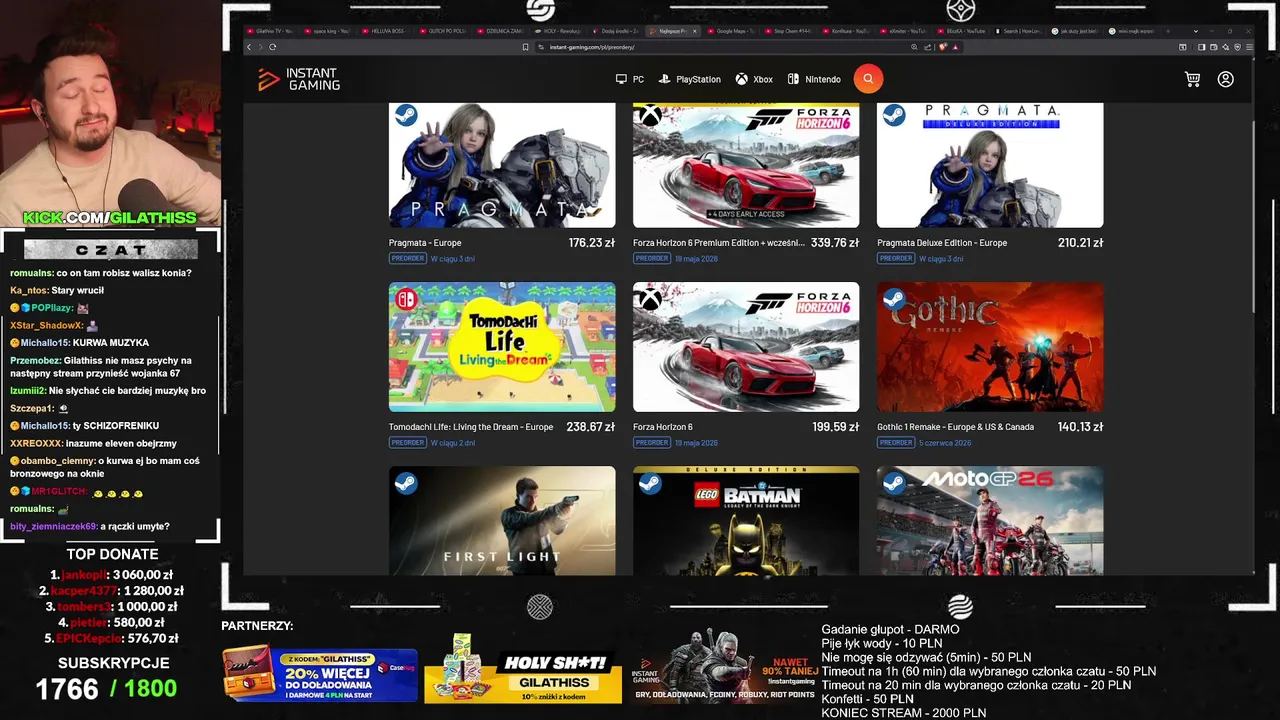Click the zoom magnifier in address bar
This screenshot has width=1280, height=720.
(914, 47)
